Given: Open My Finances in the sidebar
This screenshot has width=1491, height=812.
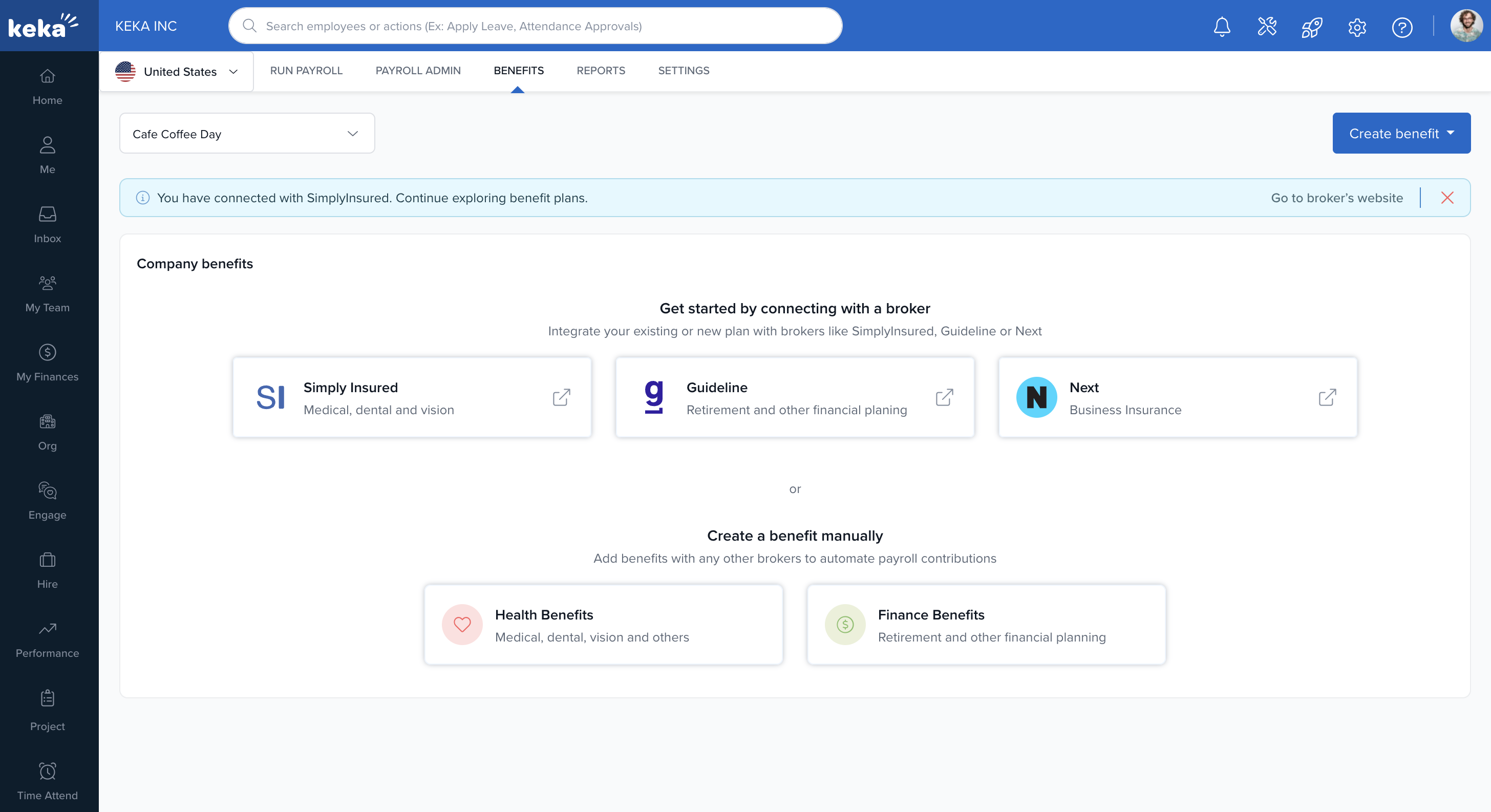Looking at the screenshot, I should (48, 363).
